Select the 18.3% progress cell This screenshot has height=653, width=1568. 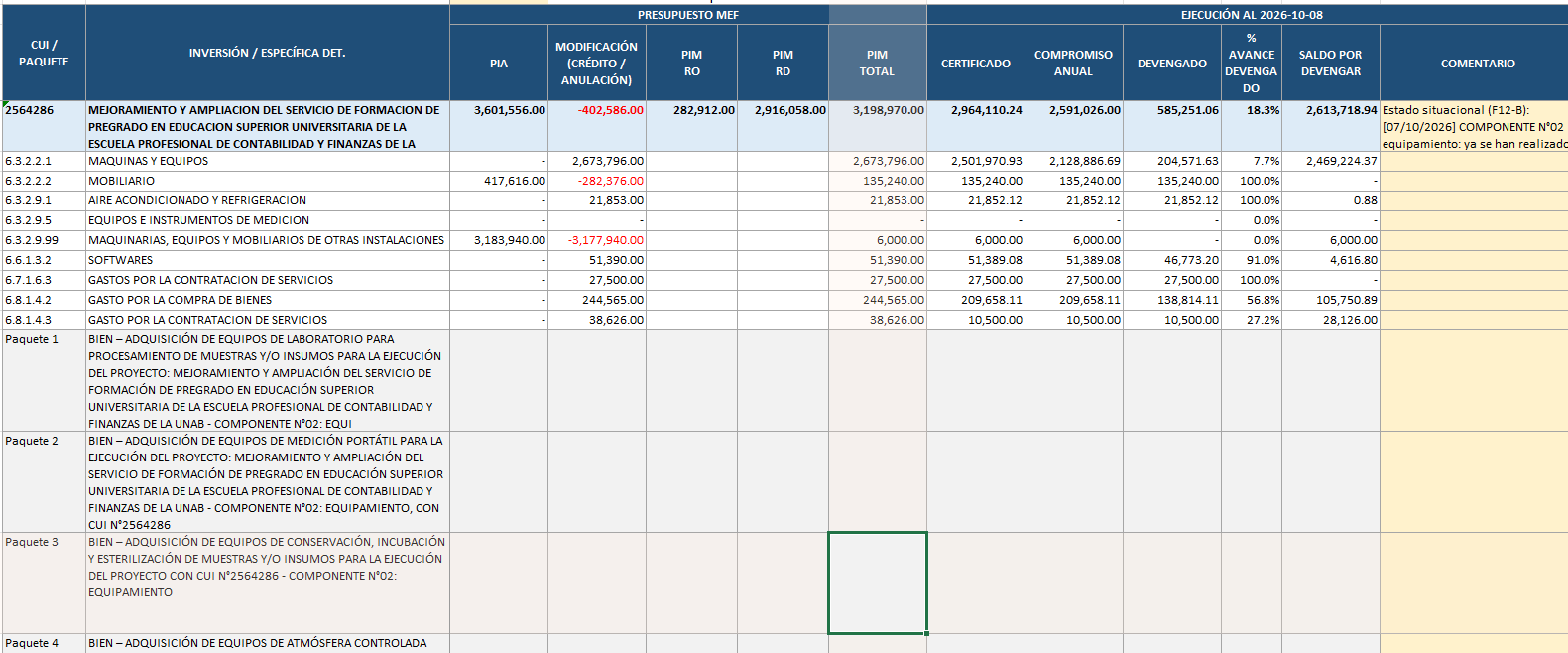click(1252, 126)
